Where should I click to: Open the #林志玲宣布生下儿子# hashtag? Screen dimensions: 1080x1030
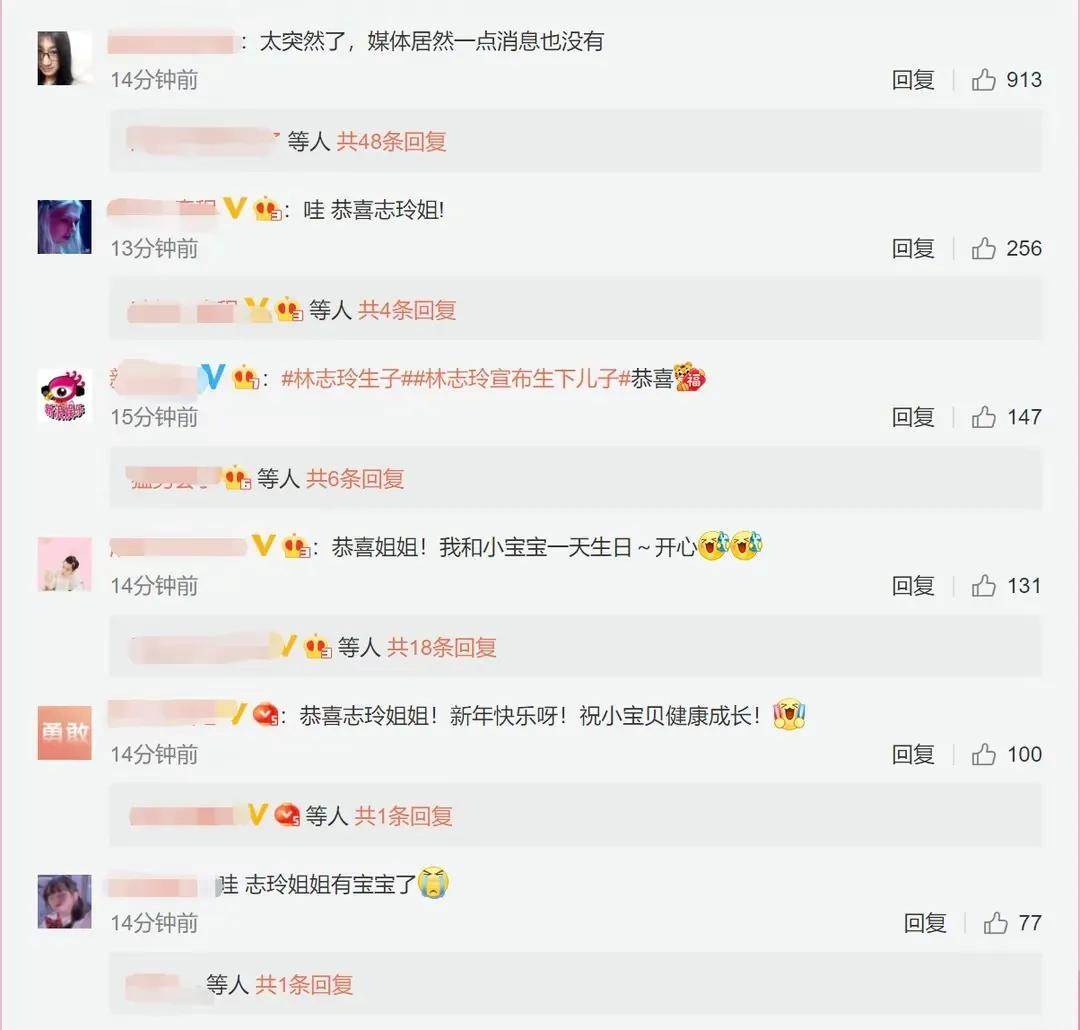click(521, 378)
